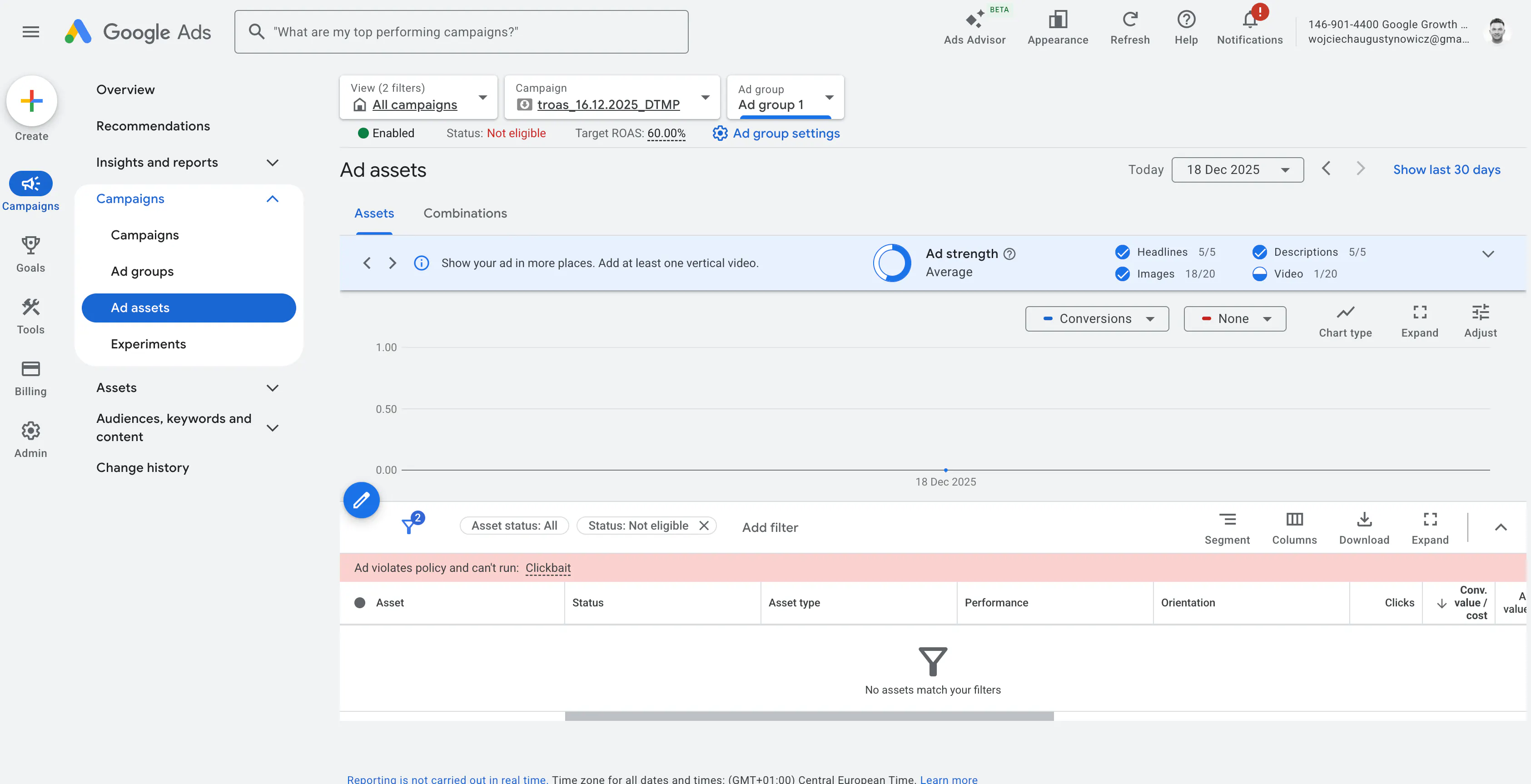Open Overview in navigation
Viewport: 1531px width, 784px height.
(125, 90)
